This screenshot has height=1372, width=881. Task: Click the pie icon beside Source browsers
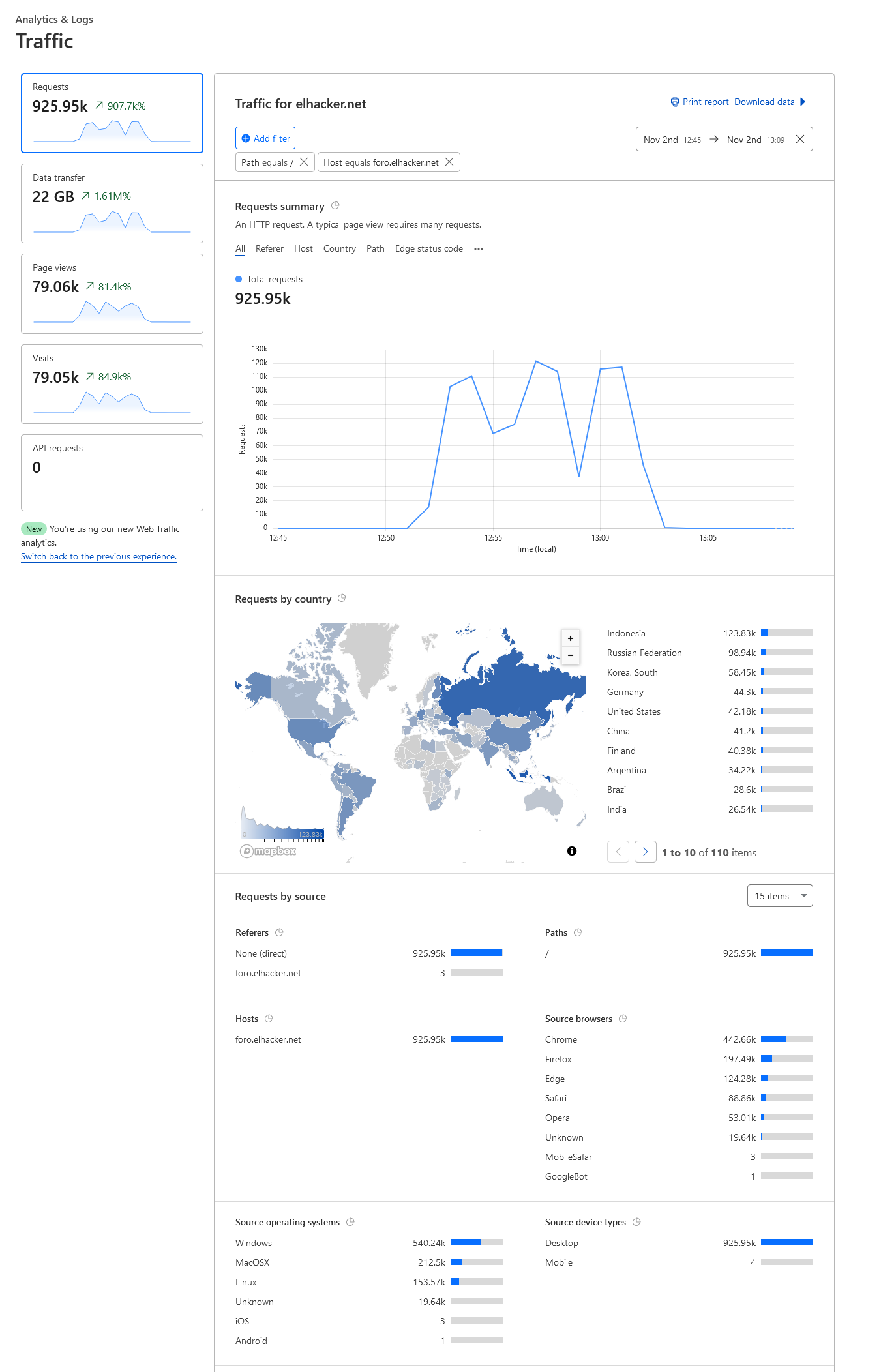(x=623, y=1019)
